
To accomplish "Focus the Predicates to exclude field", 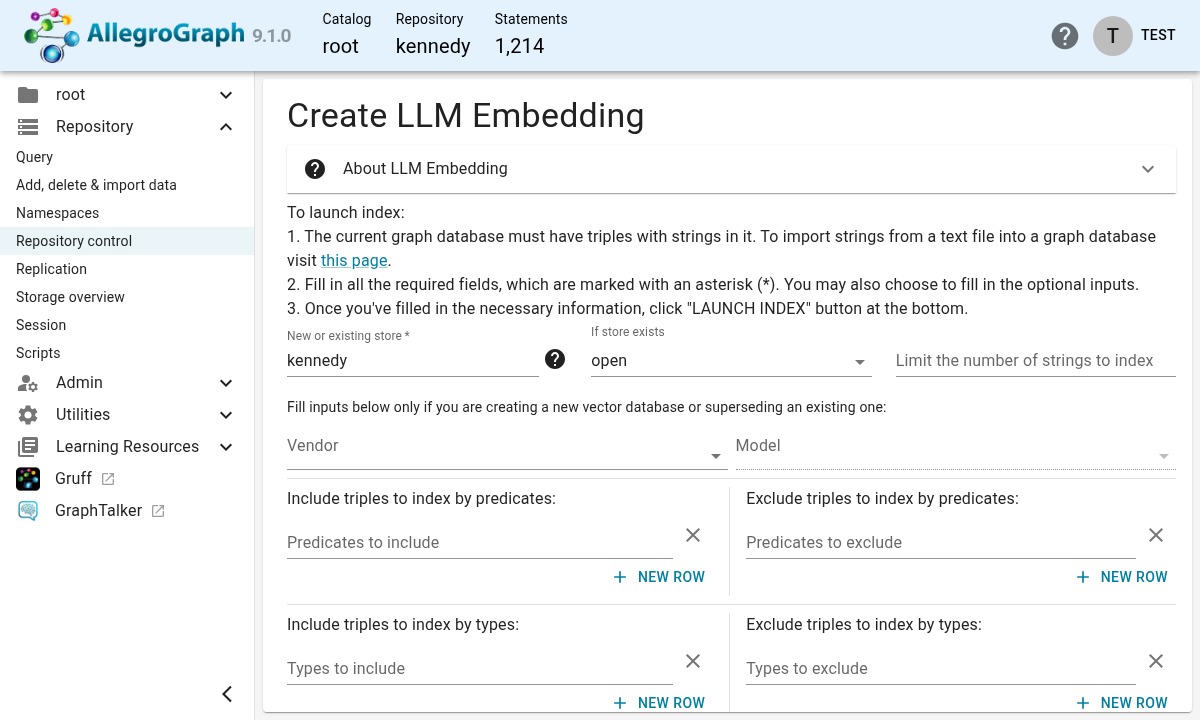I will point(941,542).
